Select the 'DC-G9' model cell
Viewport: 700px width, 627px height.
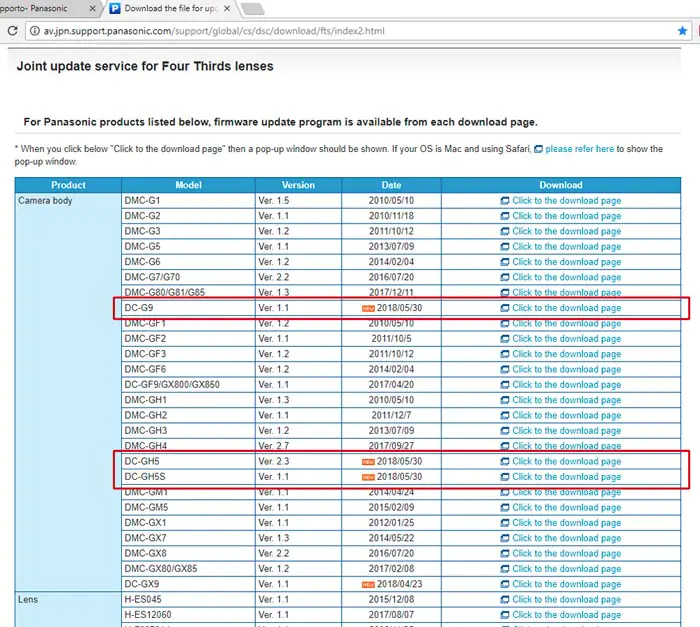(188, 308)
